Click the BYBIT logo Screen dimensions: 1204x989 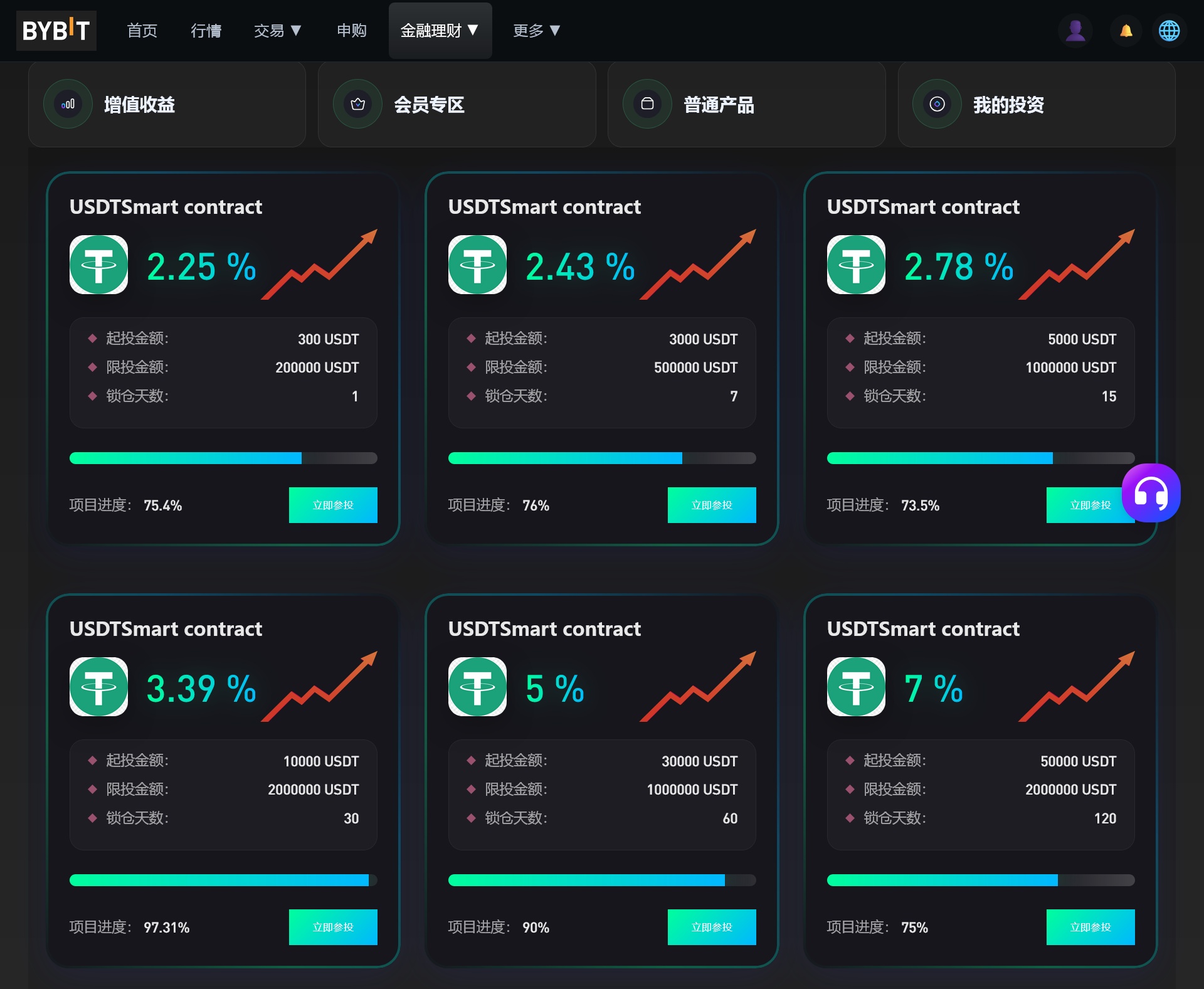coord(56,30)
